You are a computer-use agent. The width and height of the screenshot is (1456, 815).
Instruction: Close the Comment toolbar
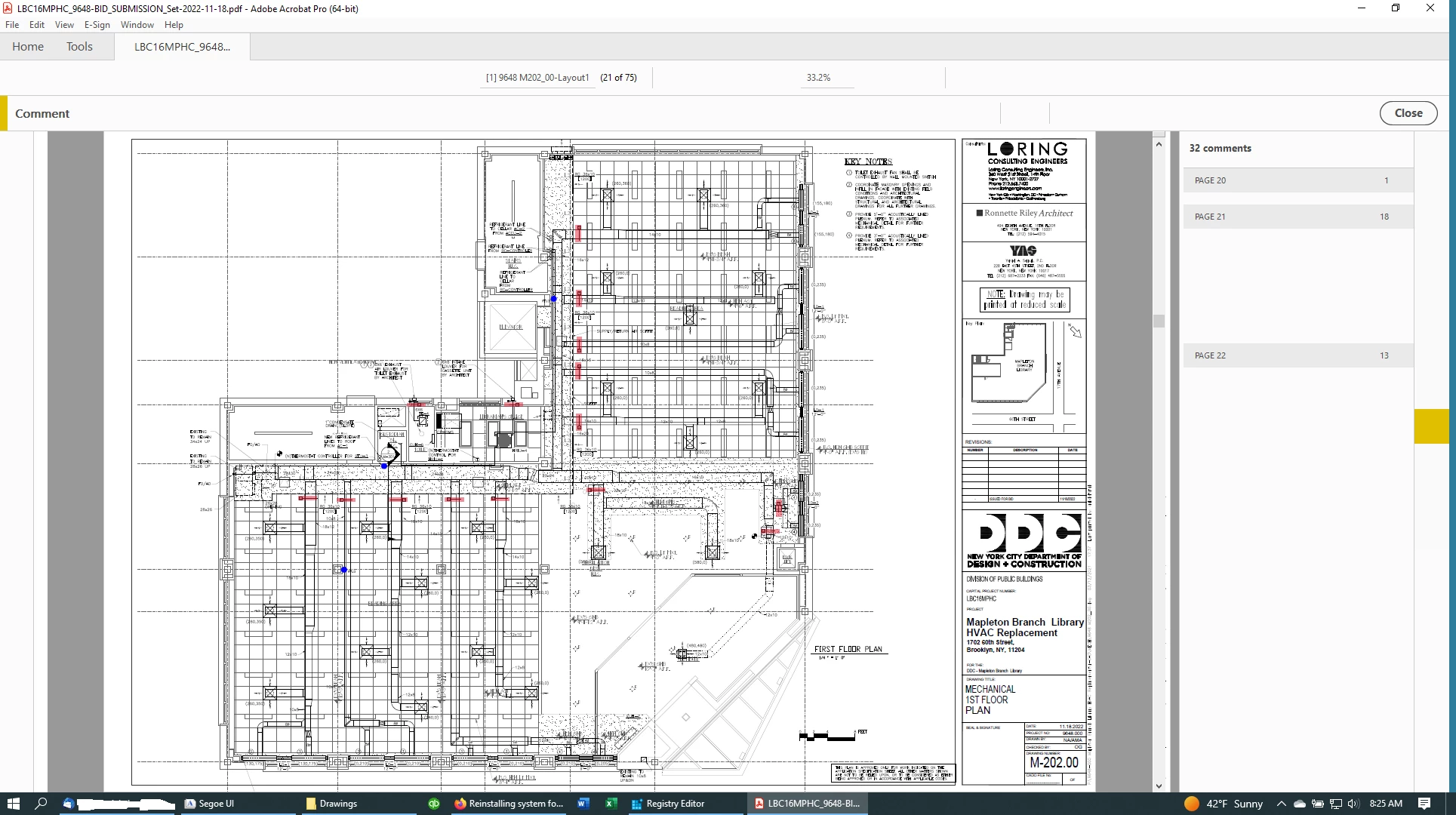coord(1408,113)
